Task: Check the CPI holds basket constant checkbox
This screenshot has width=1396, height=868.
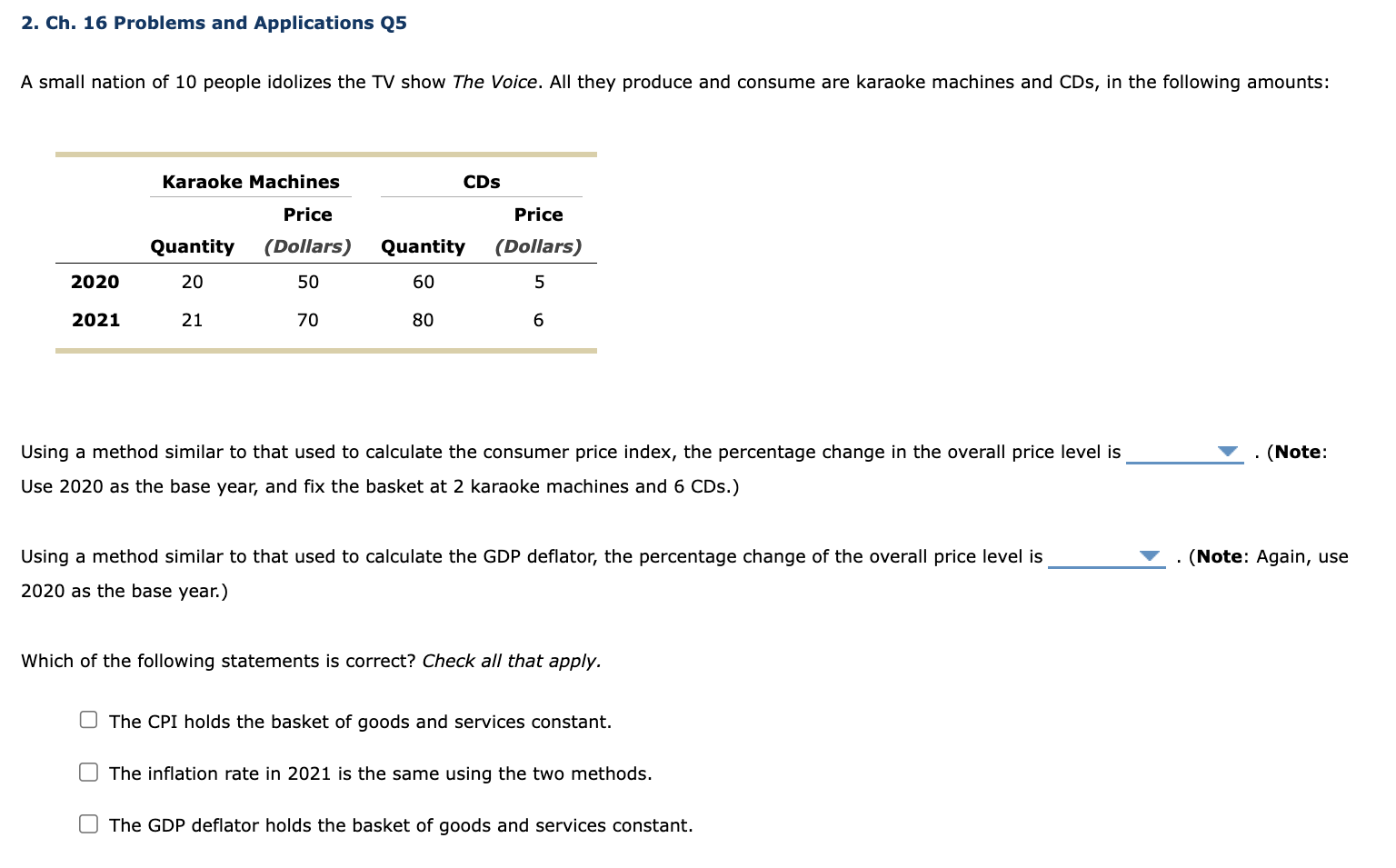Action: click(87, 719)
